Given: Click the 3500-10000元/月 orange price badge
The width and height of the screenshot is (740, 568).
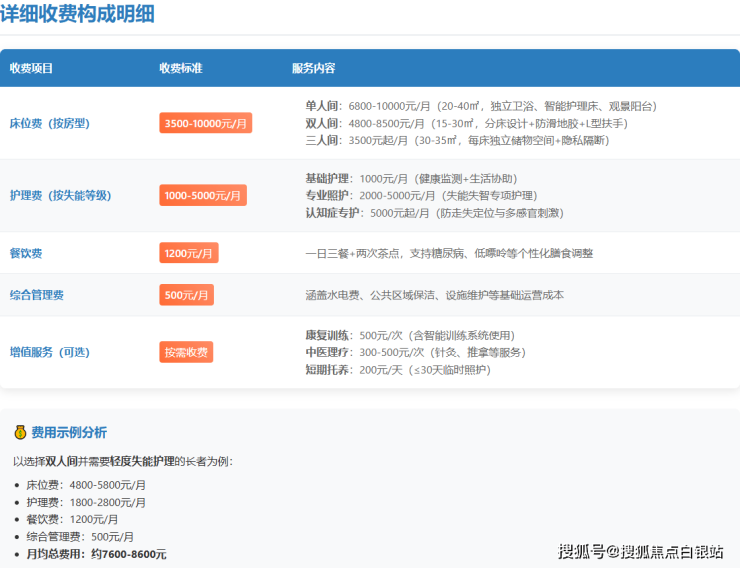Looking at the screenshot, I should pyautogui.click(x=205, y=123).
